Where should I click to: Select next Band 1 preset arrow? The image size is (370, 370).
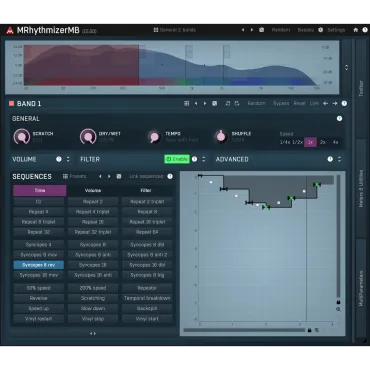click(205, 104)
